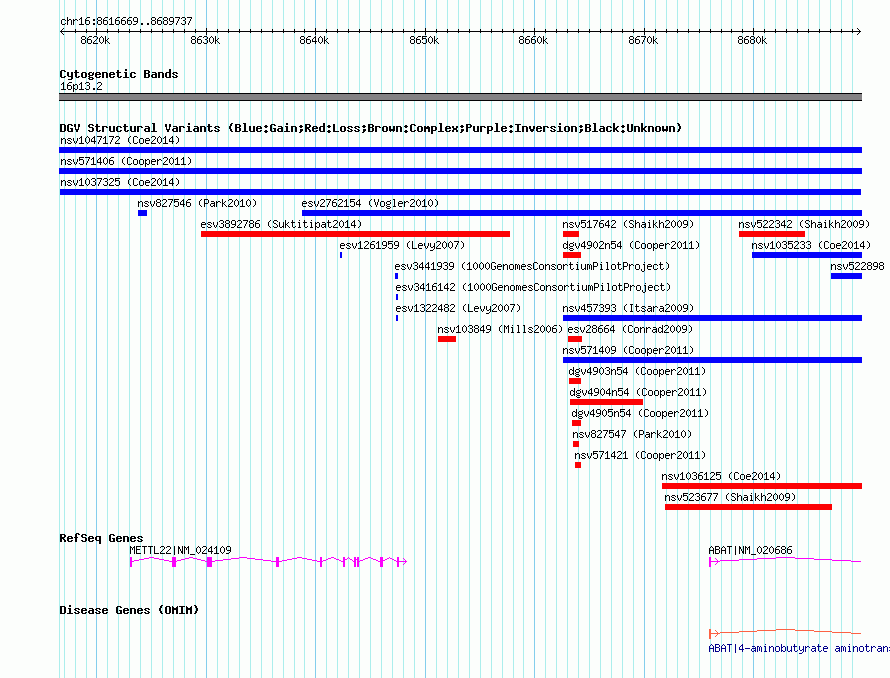890x678 pixels.
Task: Click the ruler's right end arrow
Action: click(859, 31)
